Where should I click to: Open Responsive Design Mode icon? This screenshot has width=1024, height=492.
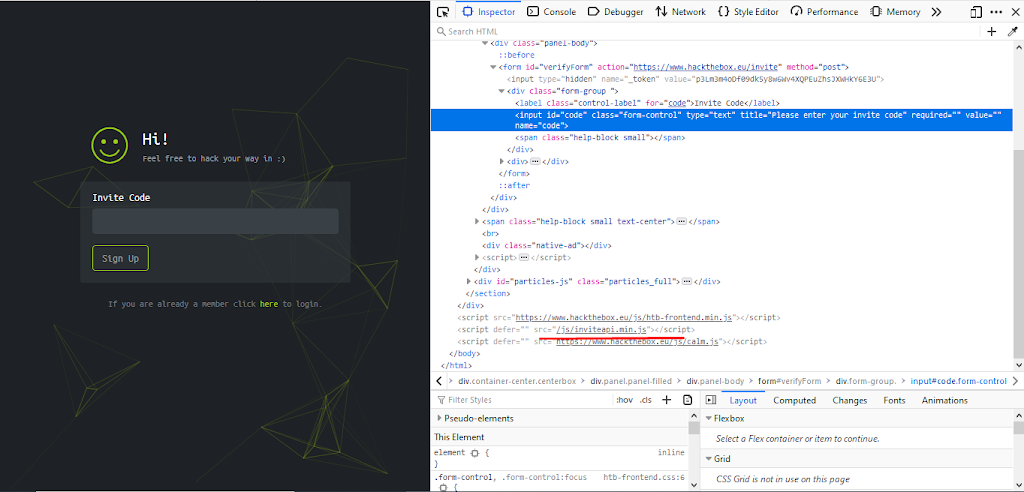coord(976,12)
